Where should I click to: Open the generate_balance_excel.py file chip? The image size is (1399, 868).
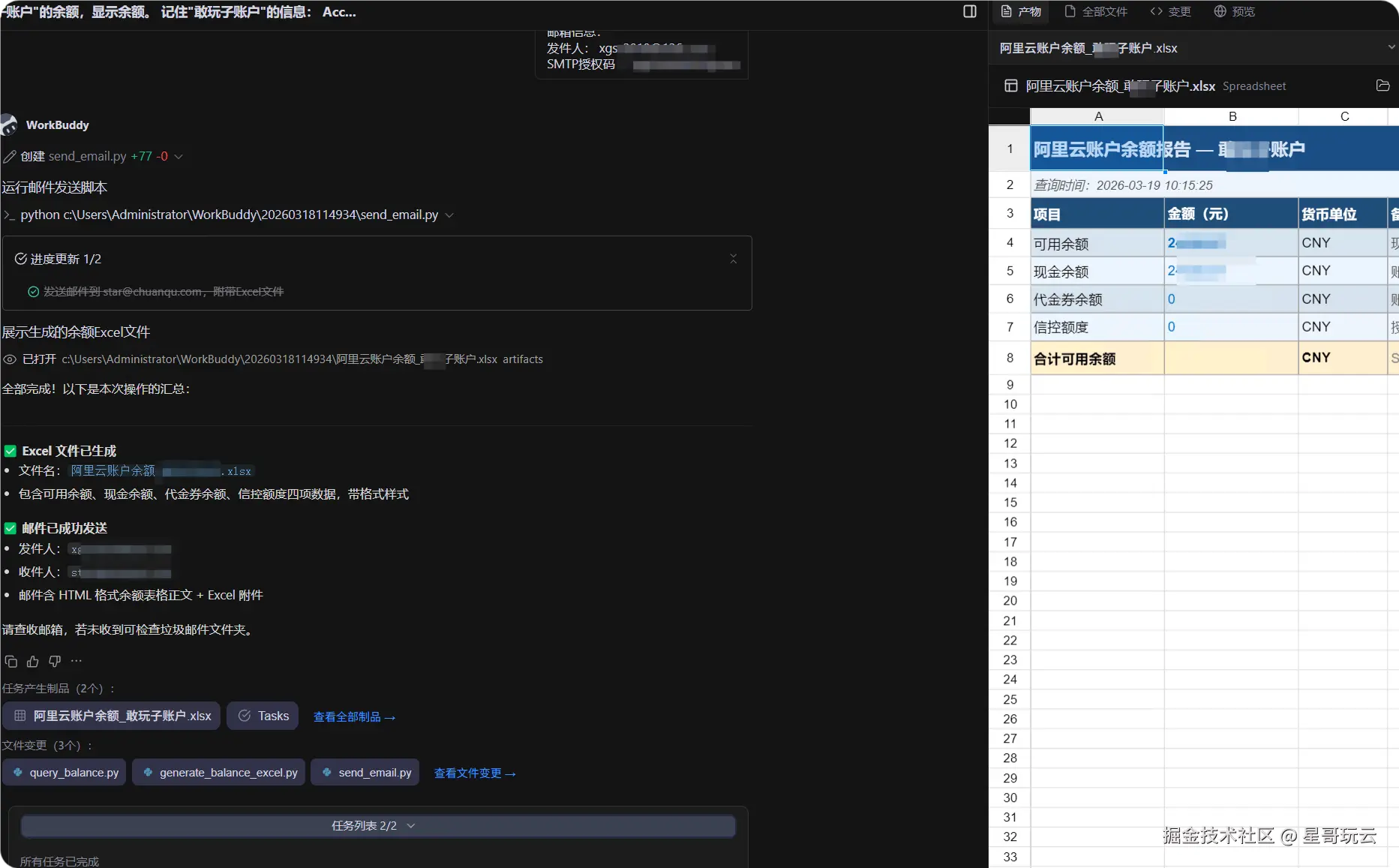point(219,773)
